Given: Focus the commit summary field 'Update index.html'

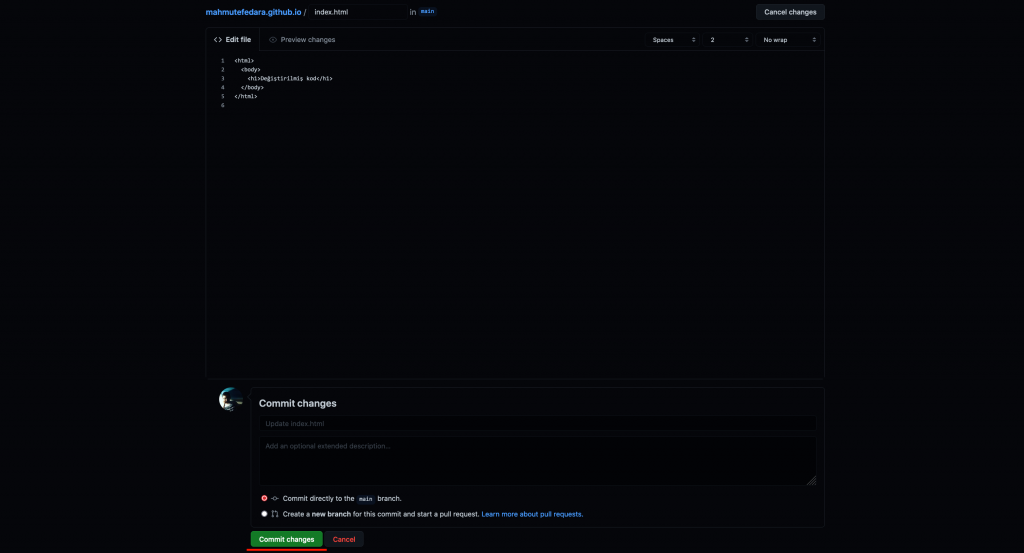Looking at the screenshot, I should (x=537, y=424).
